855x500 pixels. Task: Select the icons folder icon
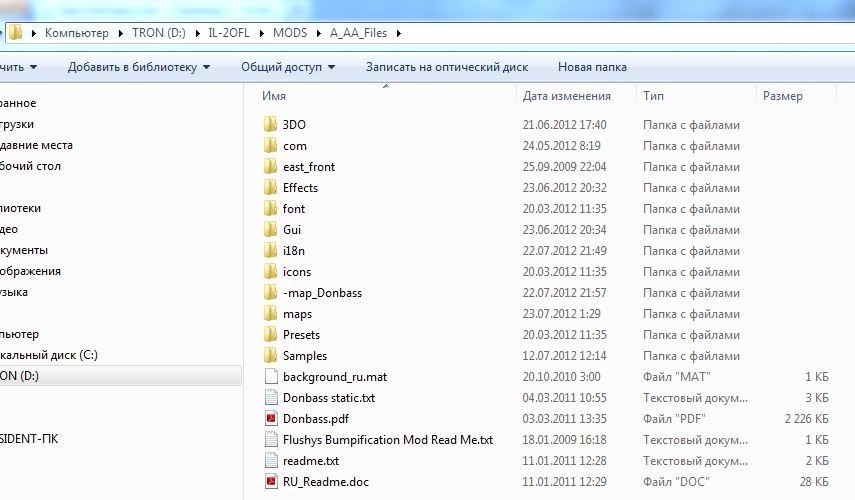pos(270,272)
